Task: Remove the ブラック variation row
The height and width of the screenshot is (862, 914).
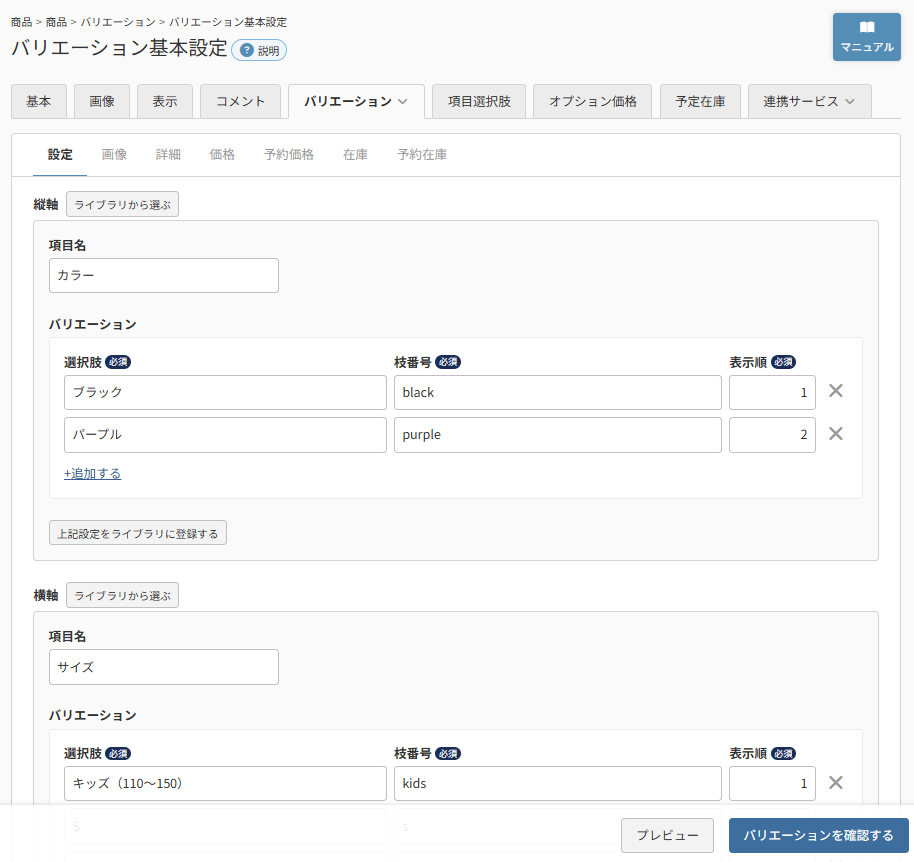Action: [835, 391]
